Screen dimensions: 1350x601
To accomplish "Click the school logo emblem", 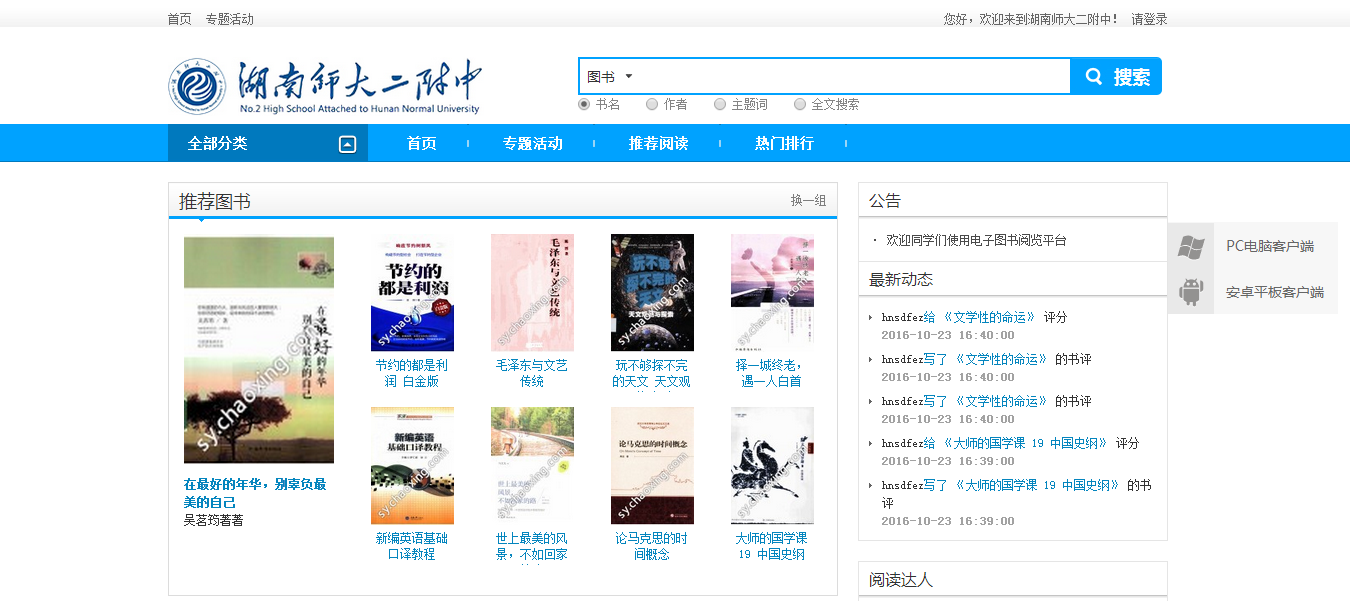I will [197, 87].
